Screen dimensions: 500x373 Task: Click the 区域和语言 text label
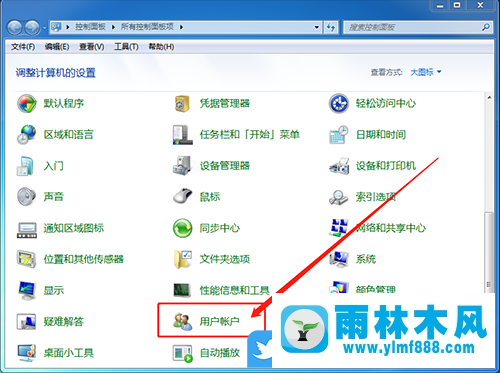[68, 135]
